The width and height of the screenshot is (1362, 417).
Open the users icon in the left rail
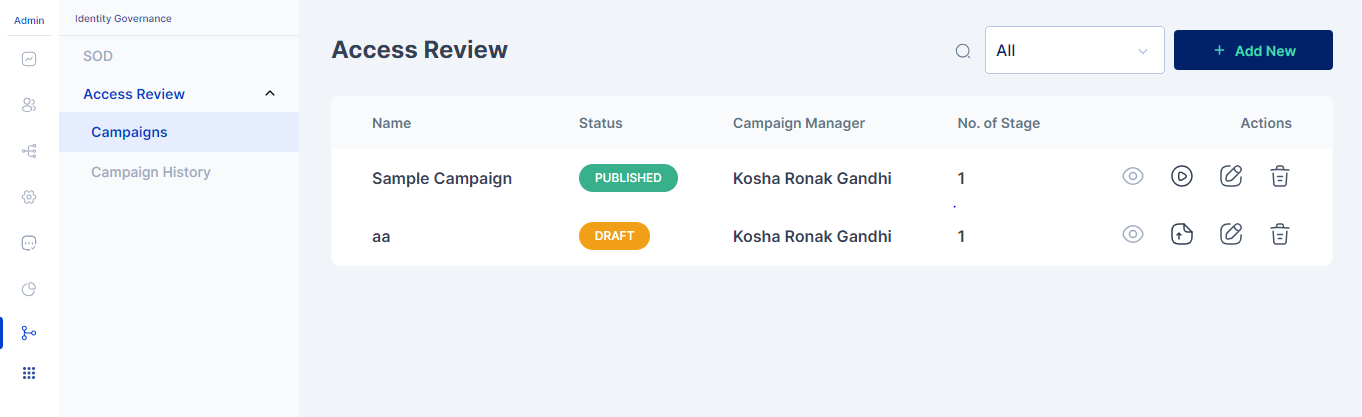coord(29,105)
